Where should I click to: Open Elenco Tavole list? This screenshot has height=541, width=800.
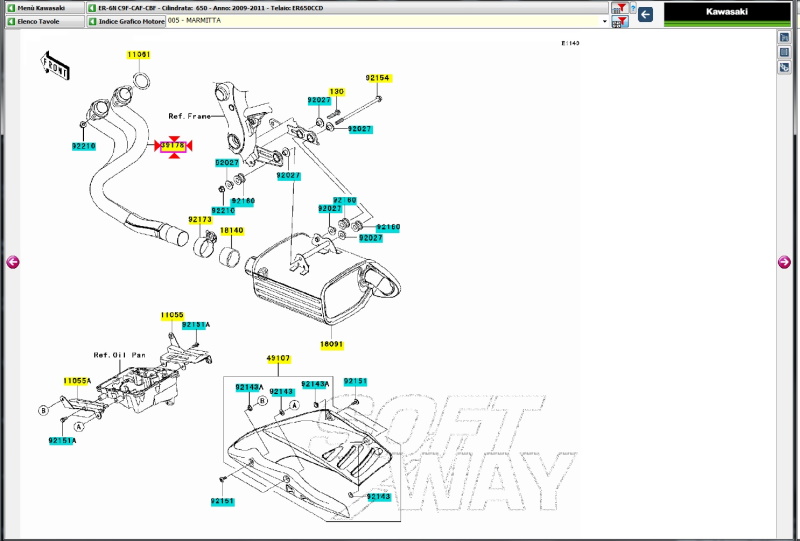coord(42,21)
